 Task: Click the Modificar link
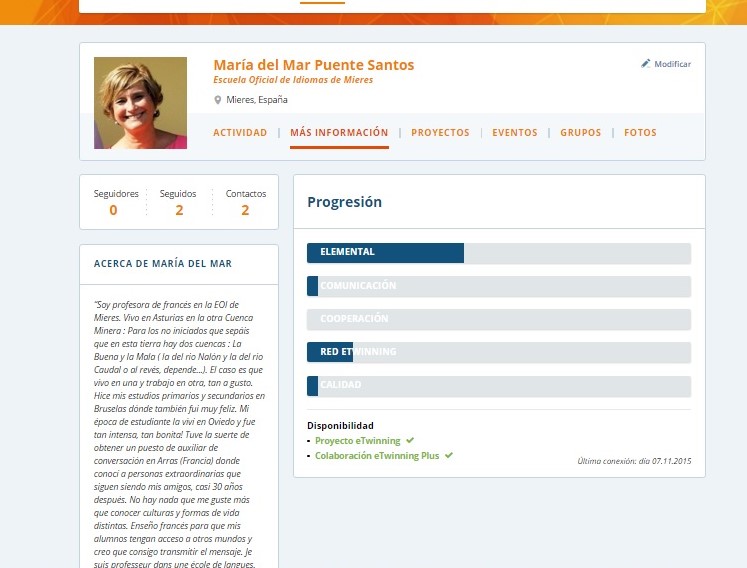tap(672, 64)
